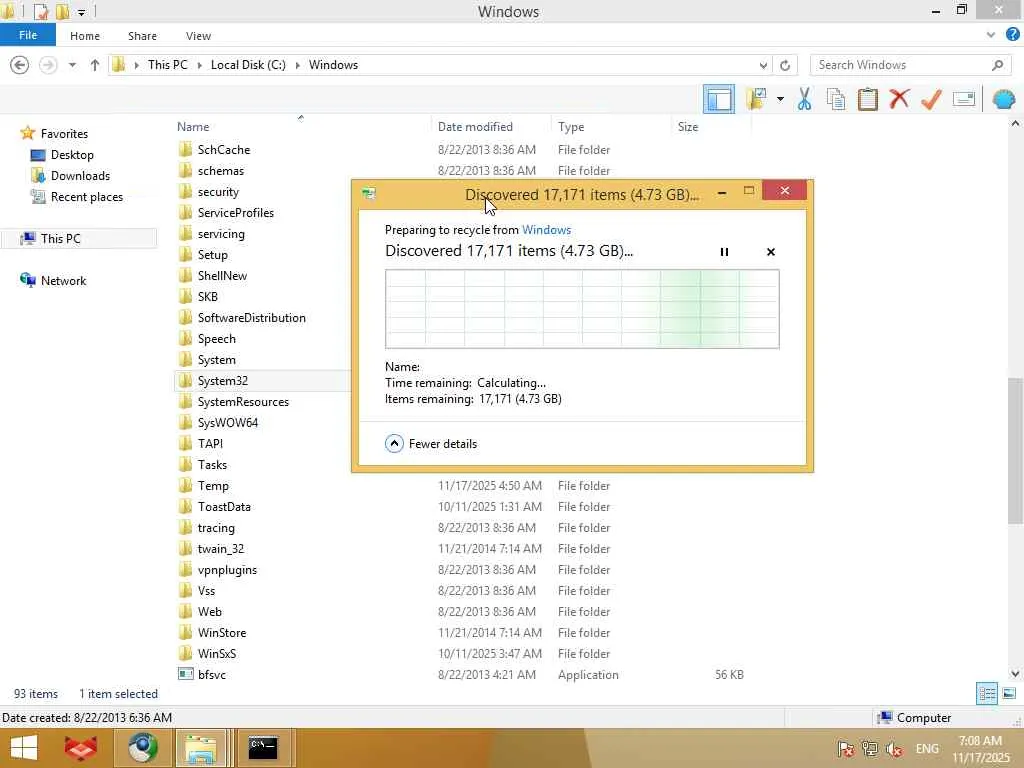Open the View ribbon tab
Image resolution: width=1024 pixels, height=768 pixels.
198,36
